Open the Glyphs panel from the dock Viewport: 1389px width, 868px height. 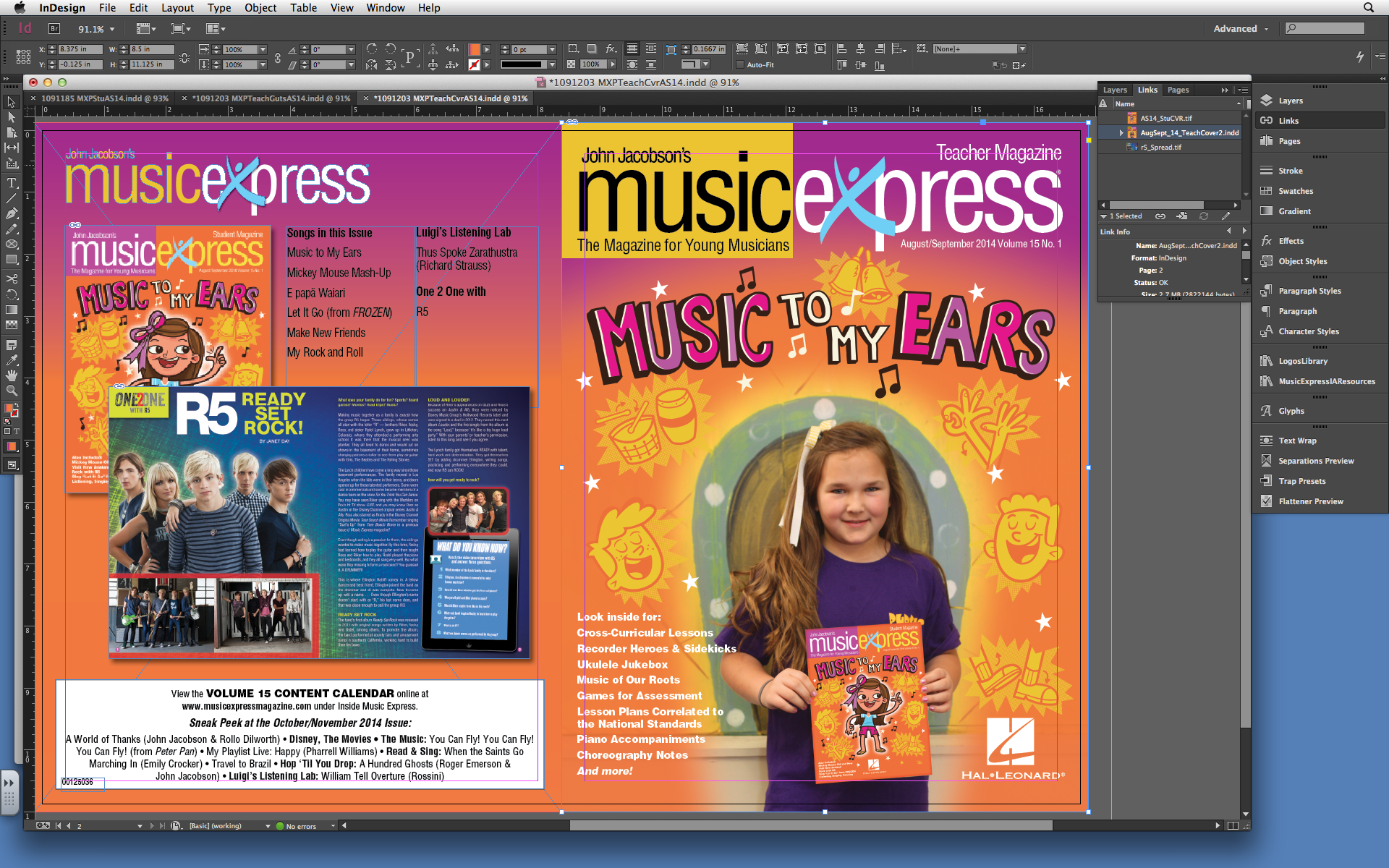(1291, 411)
